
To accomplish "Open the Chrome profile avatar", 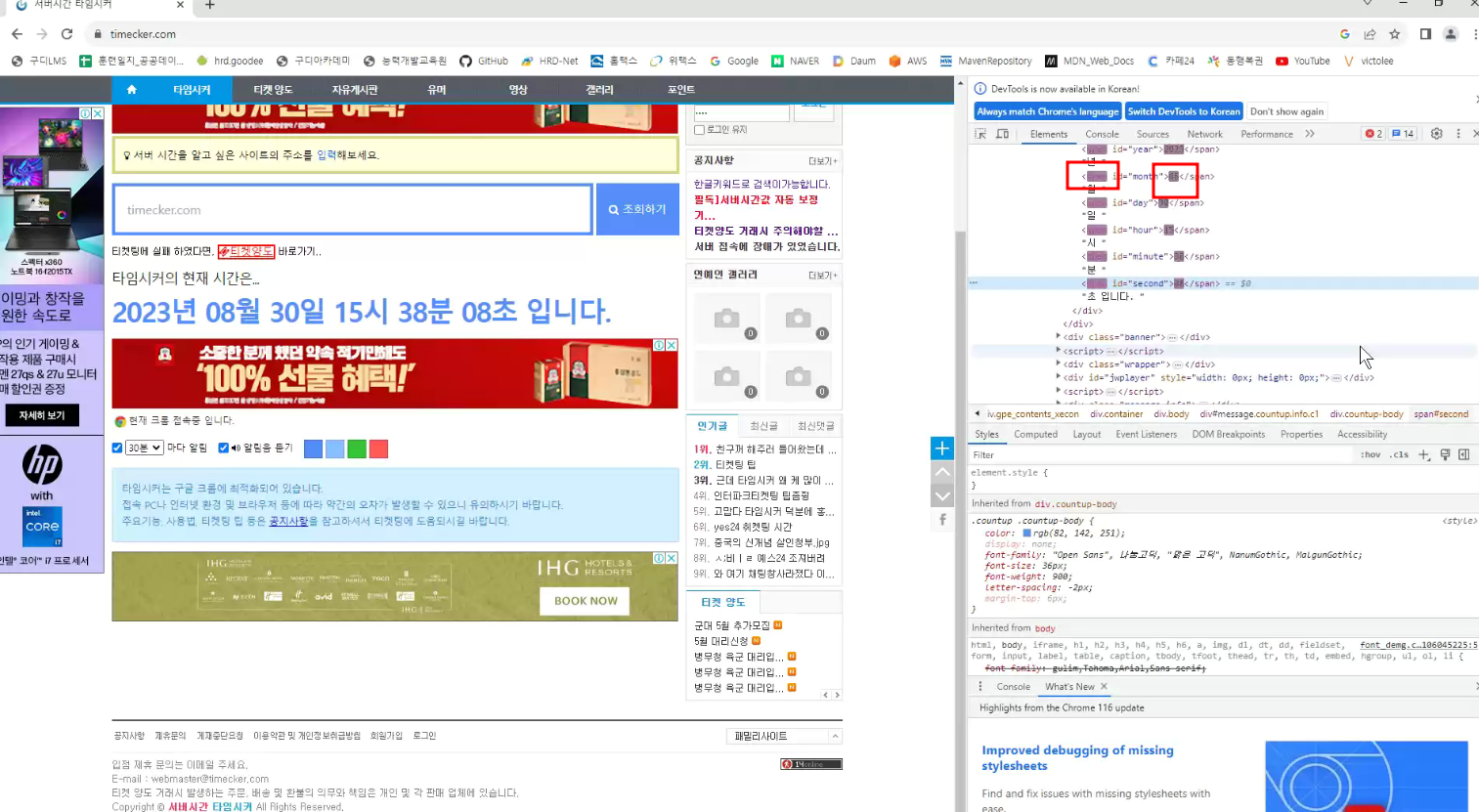I will 1451,34.
